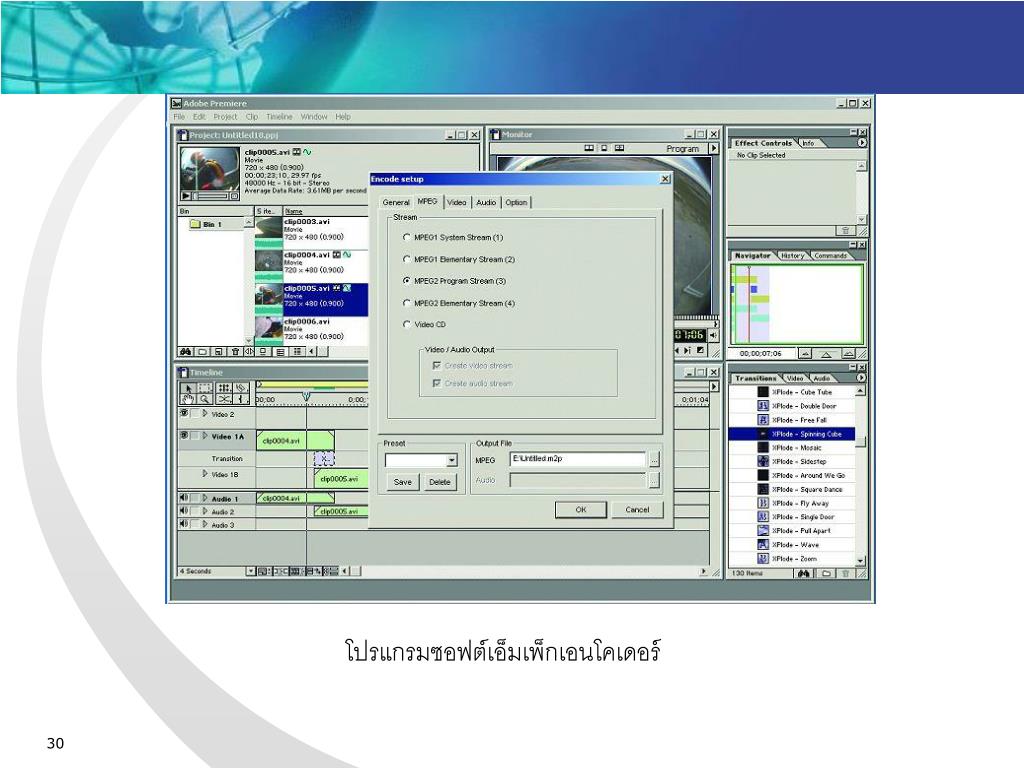Click the Save preset button
Viewport: 1024px width, 768px height.
click(402, 482)
